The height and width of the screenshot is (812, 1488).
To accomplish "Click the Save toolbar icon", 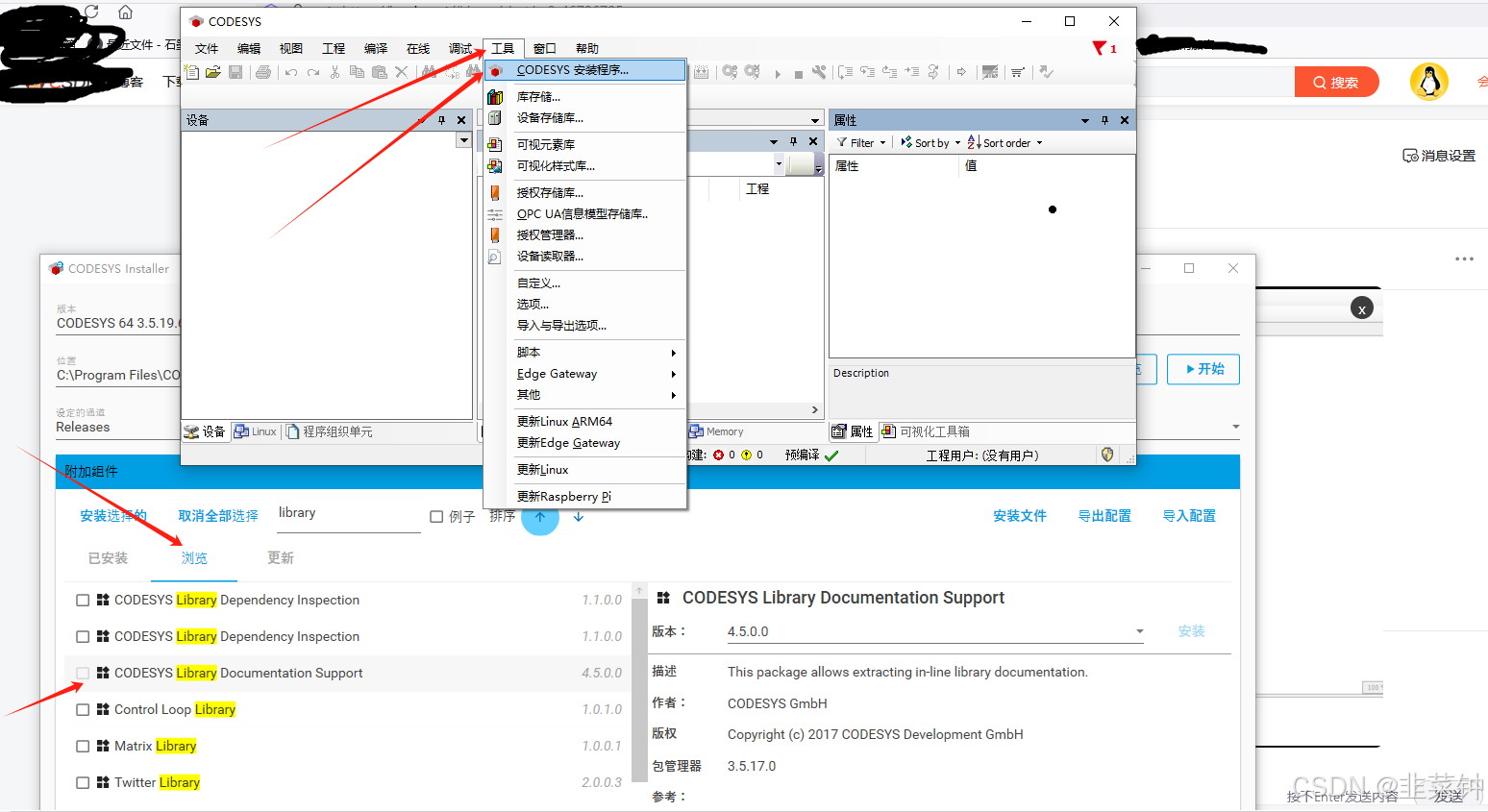I will pyautogui.click(x=236, y=71).
